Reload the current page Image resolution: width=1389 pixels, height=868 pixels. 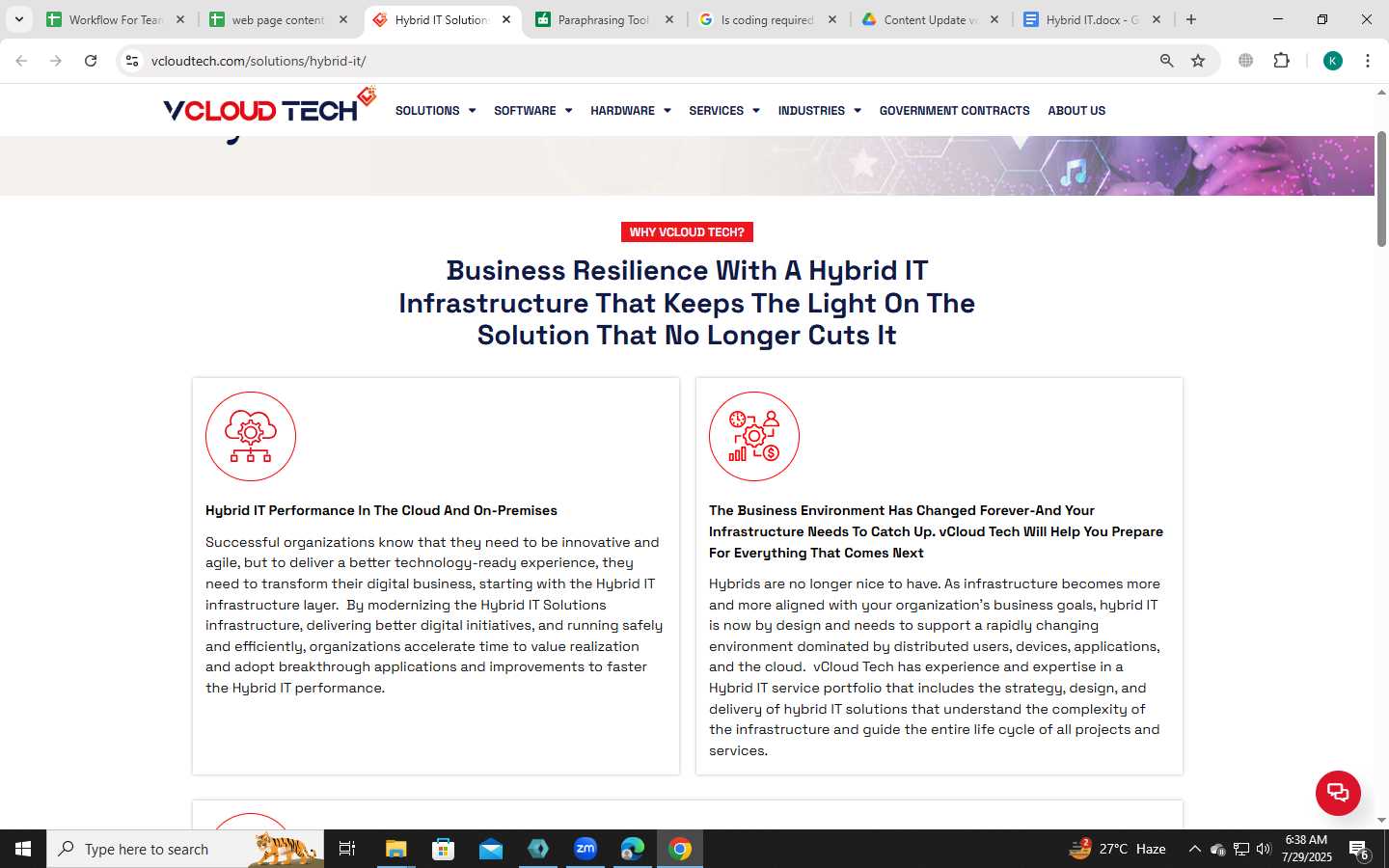(91, 61)
